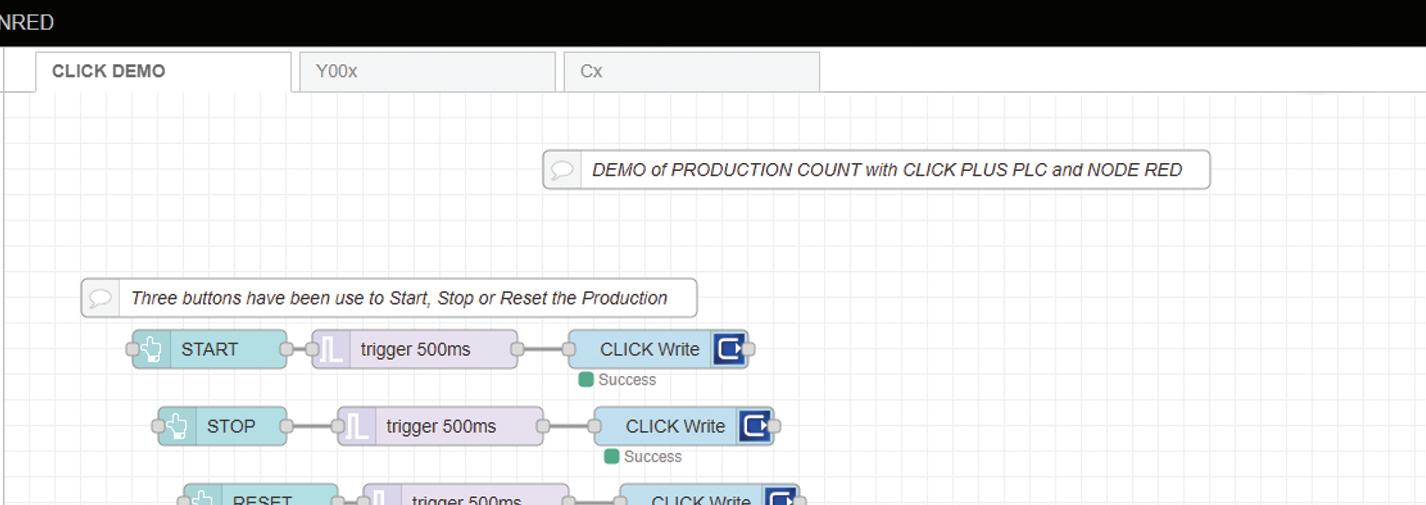Select the Three buttons comment node

[x=389, y=298]
